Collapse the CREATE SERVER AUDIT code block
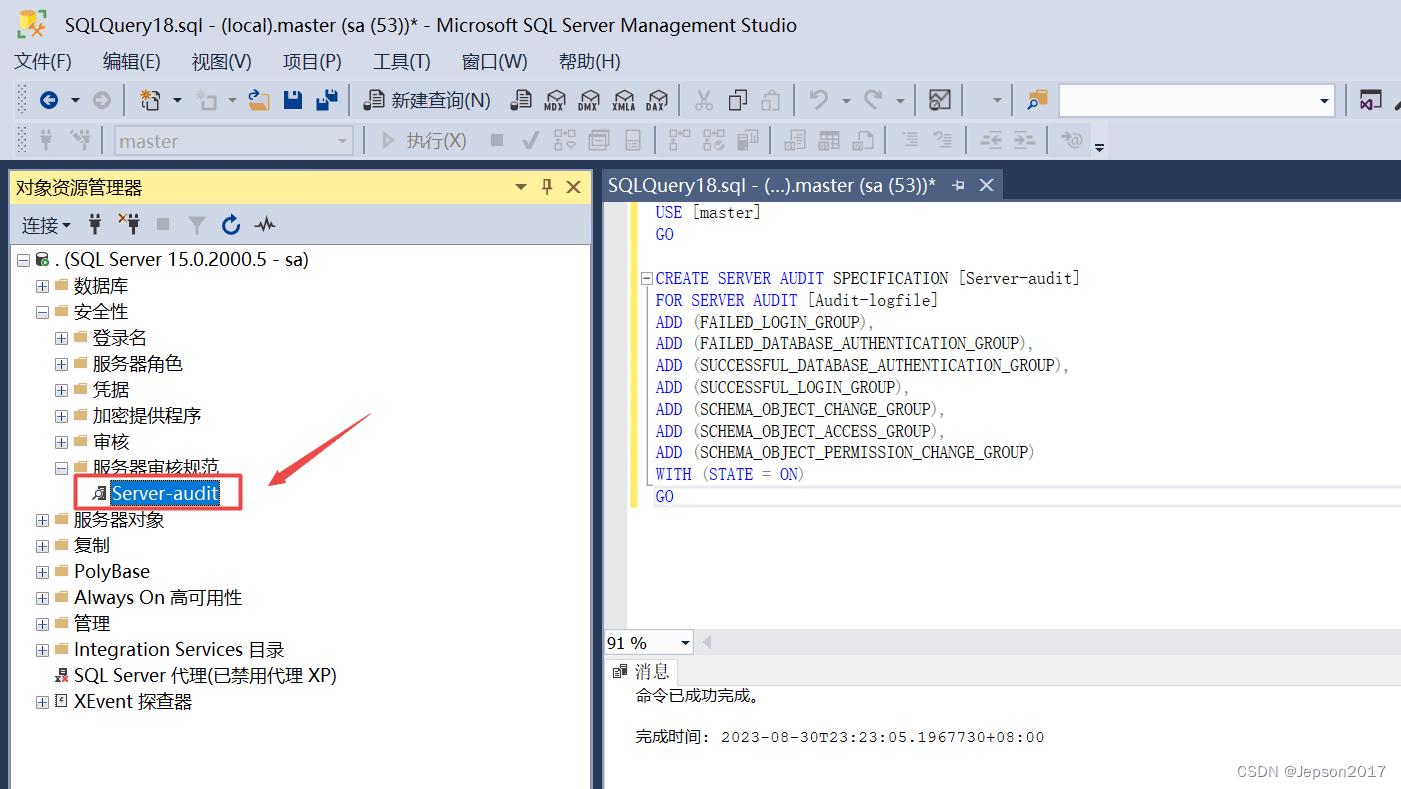The height and width of the screenshot is (789, 1401). (x=646, y=279)
